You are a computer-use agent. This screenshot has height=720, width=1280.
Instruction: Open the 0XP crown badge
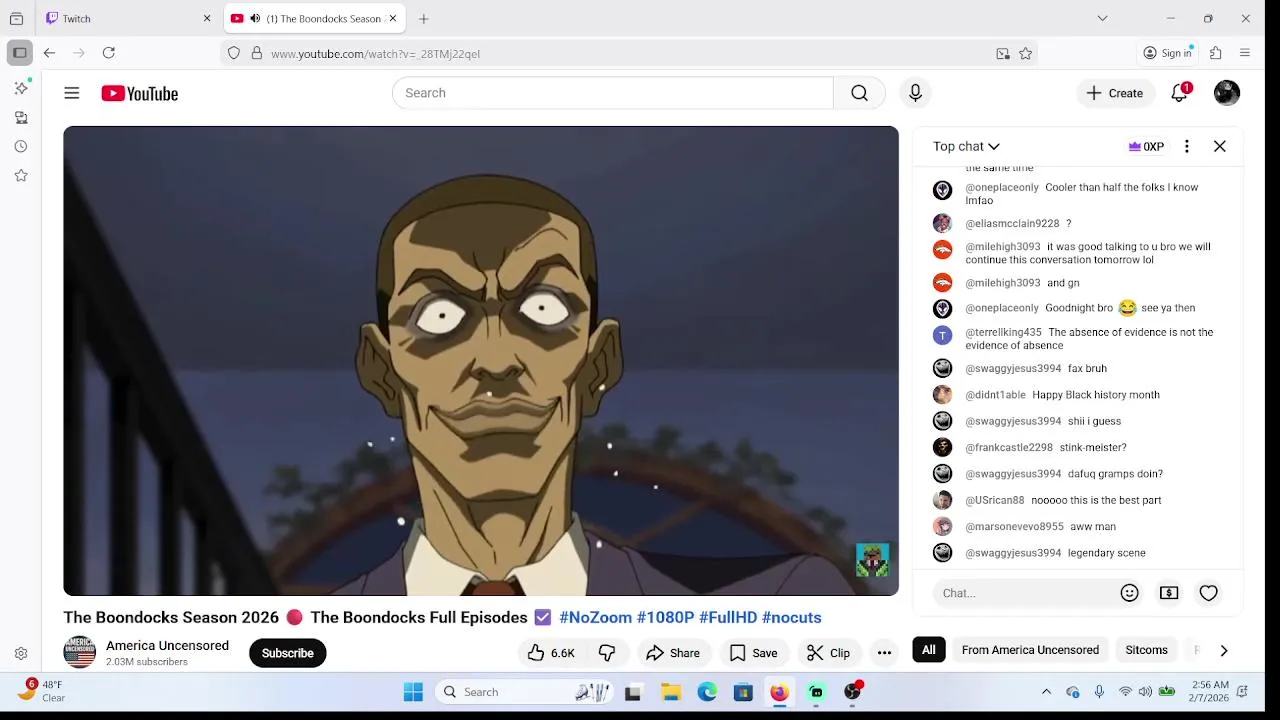click(x=1146, y=146)
